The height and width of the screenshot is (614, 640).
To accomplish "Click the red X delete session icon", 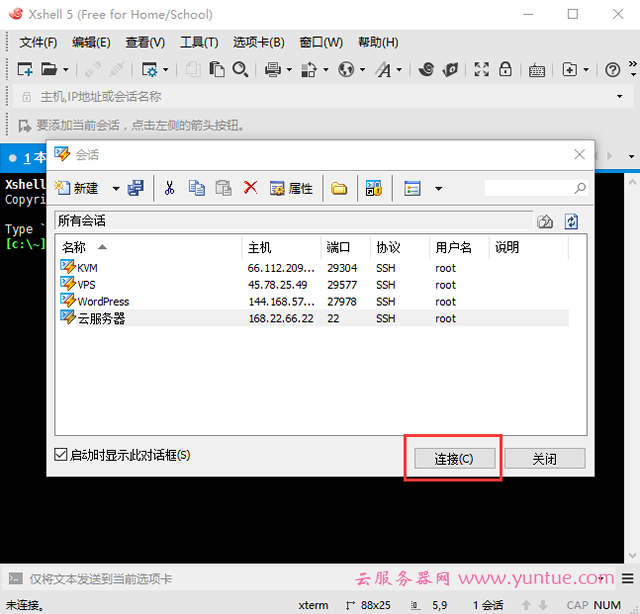I will coord(251,188).
